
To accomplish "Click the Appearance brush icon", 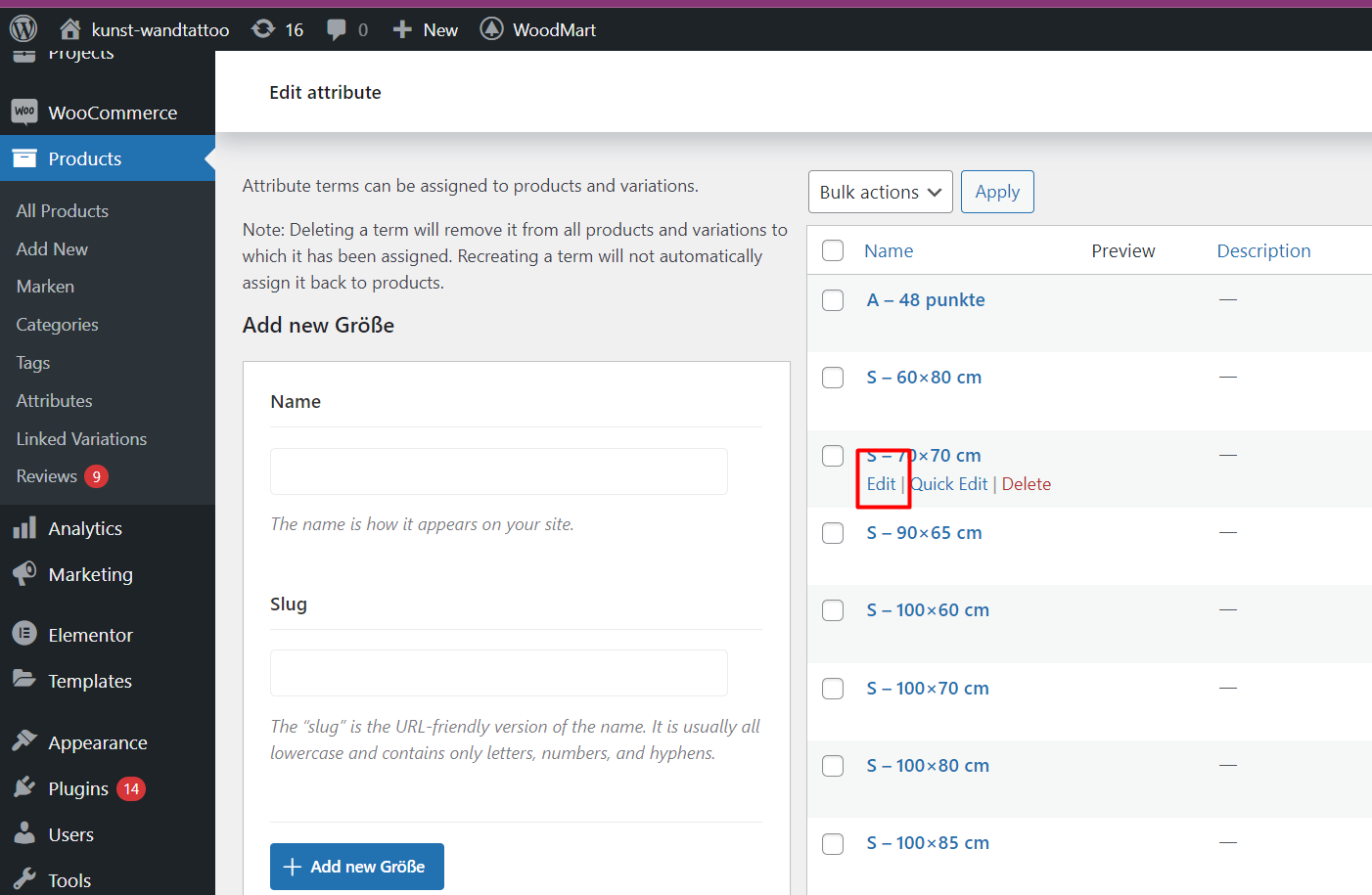I will click(24, 741).
